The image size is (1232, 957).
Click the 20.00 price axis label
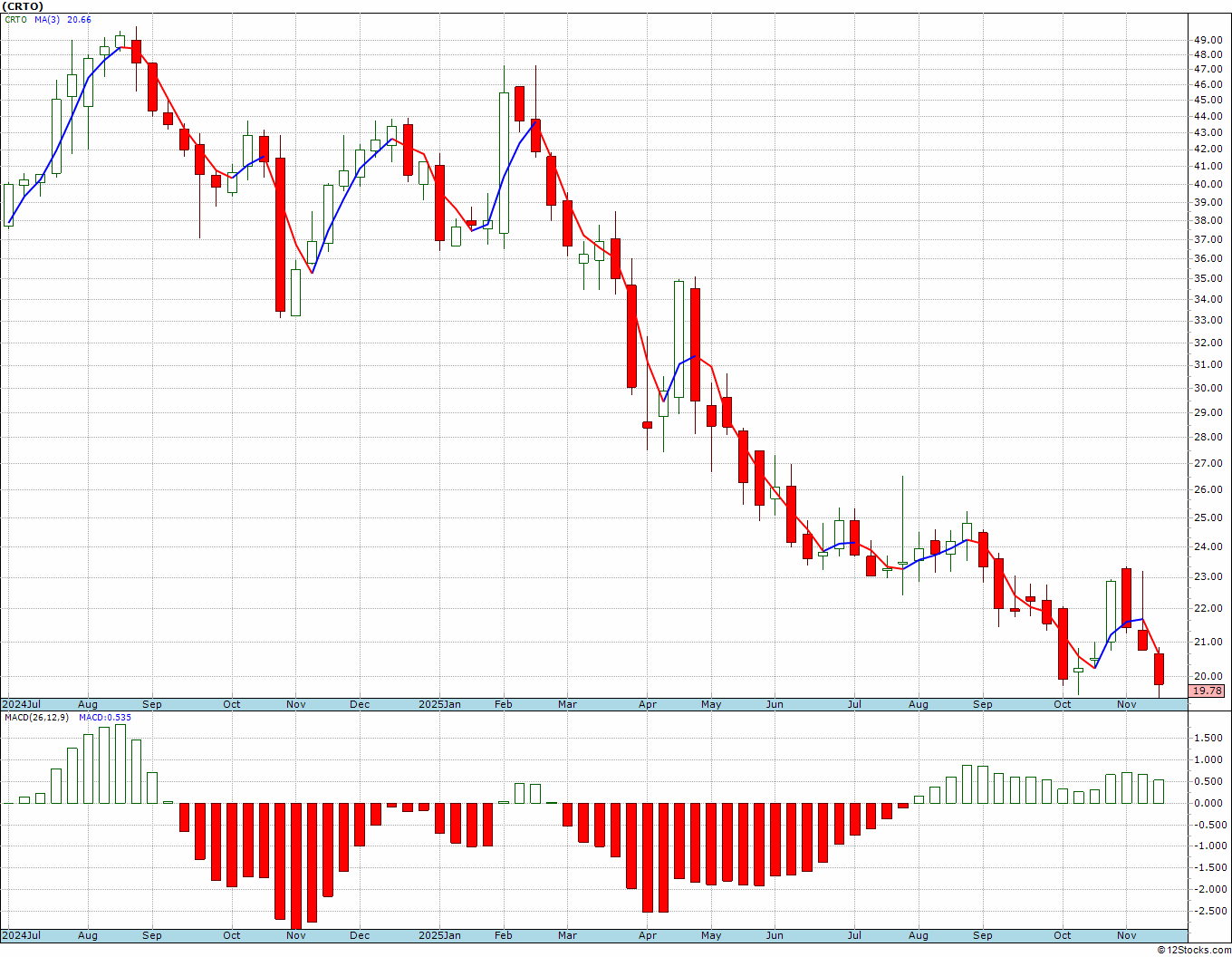pos(1208,676)
